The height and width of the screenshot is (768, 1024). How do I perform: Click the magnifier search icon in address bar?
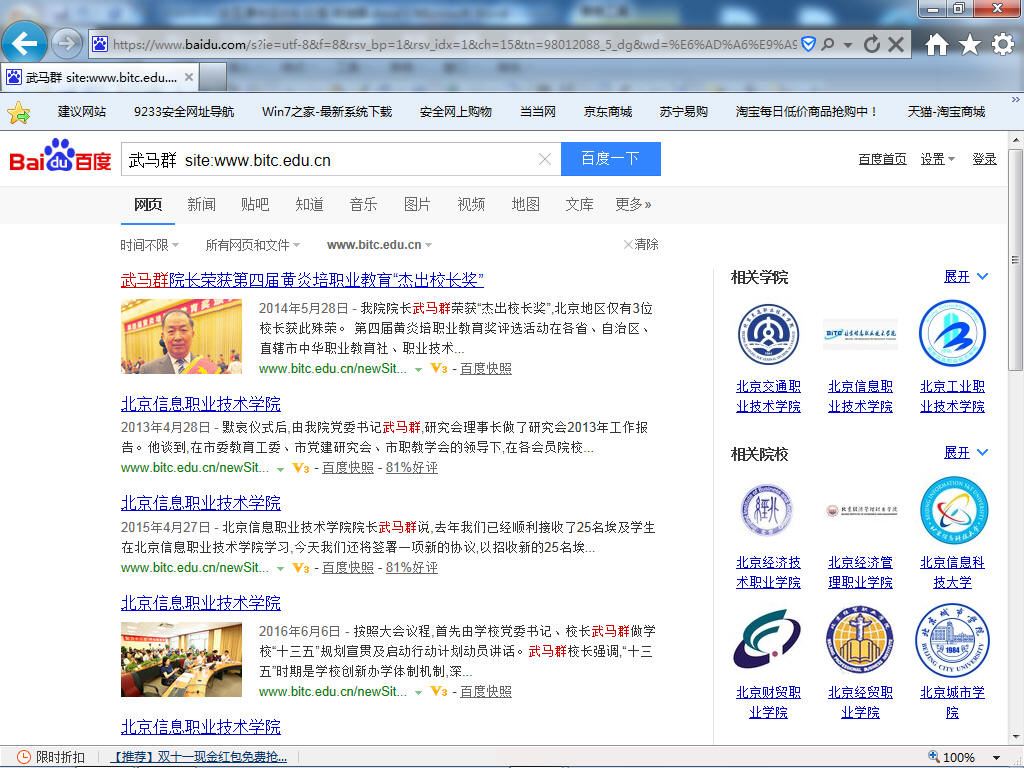tap(828, 44)
